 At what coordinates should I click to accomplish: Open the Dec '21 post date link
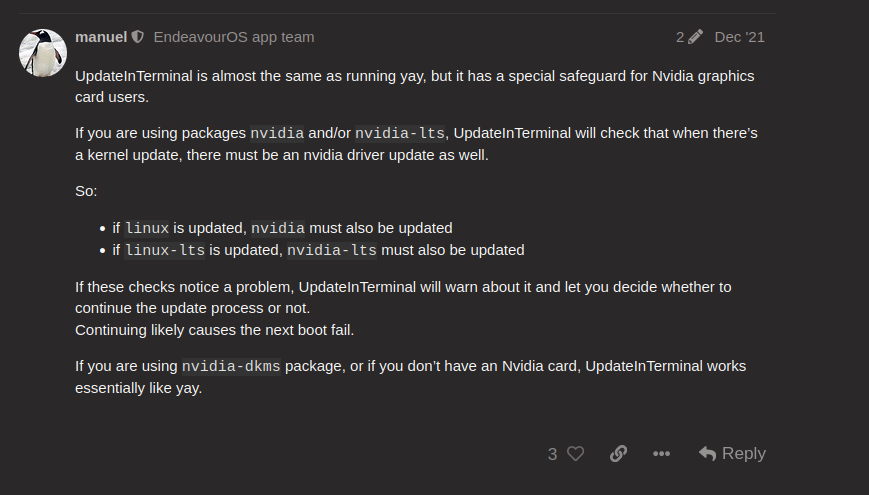pos(739,37)
